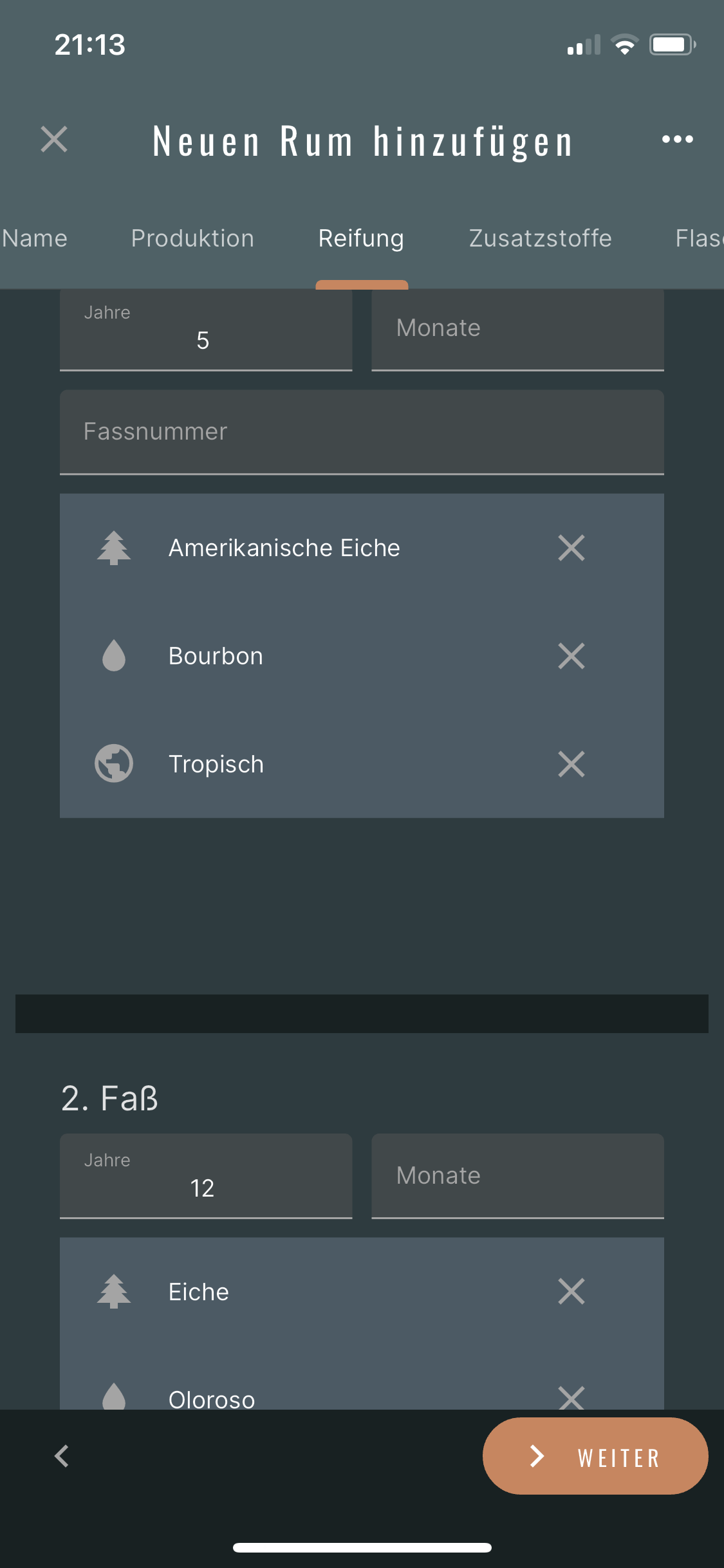This screenshot has width=724, height=1568.
Task: Tap the globe icon beside Tropisch
Action: 114,764
